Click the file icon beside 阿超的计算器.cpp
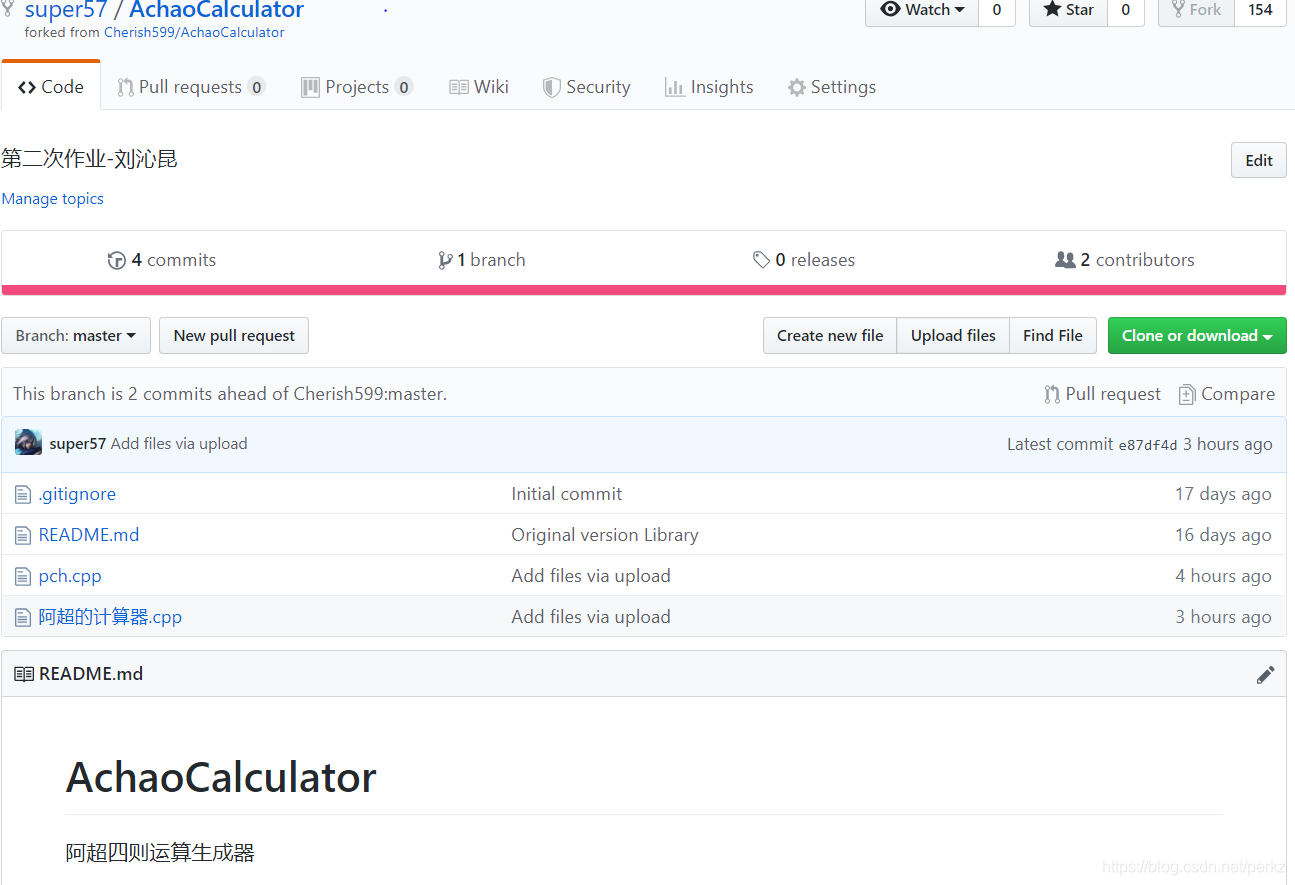1295x885 pixels. [x=23, y=617]
